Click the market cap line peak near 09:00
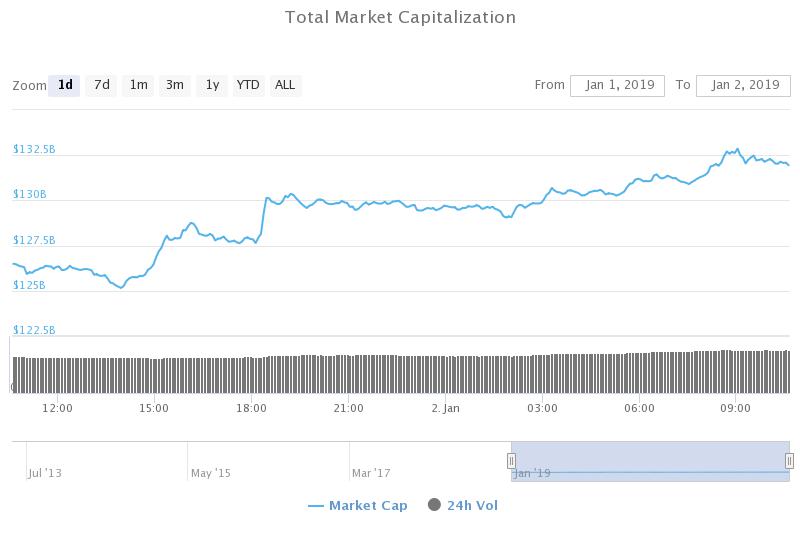This screenshot has width=800, height=550. tap(737, 150)
